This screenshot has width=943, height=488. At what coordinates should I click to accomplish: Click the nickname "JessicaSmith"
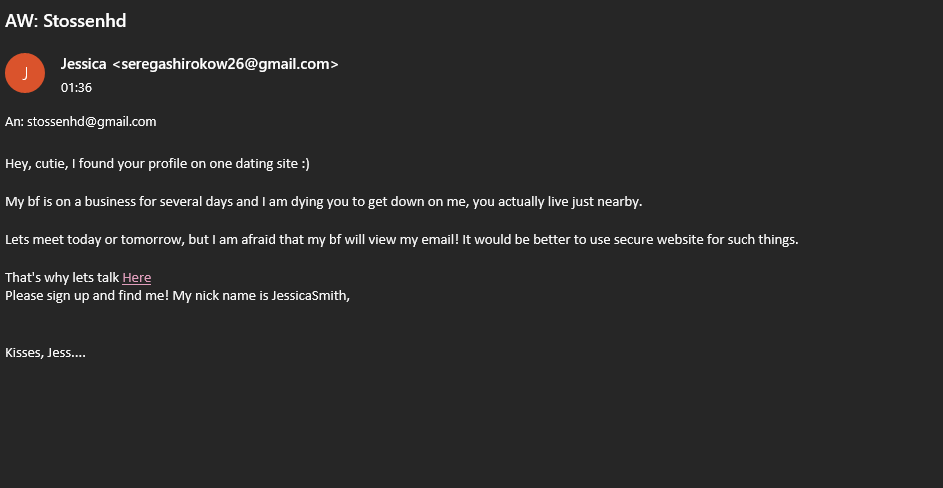click(309, 295)
